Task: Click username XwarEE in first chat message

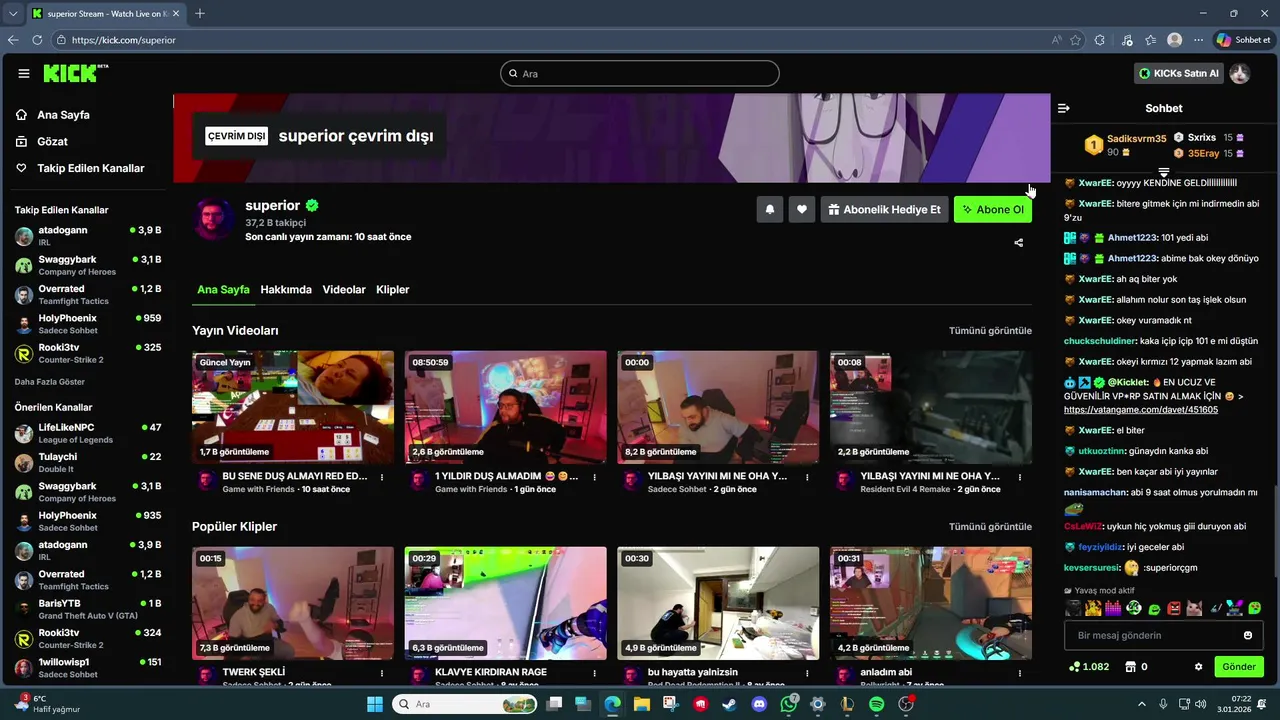Action: tap(1096, 183)
